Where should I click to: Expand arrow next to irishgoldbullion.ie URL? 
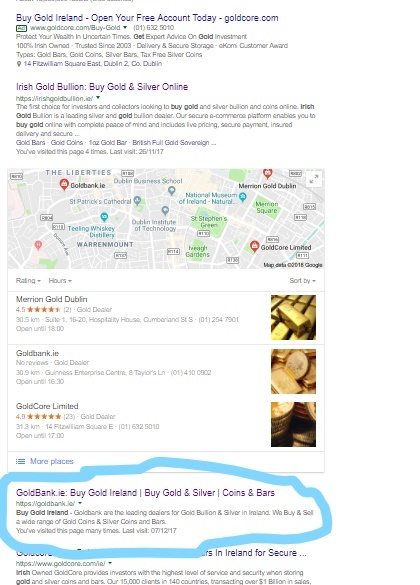(98, 98)
